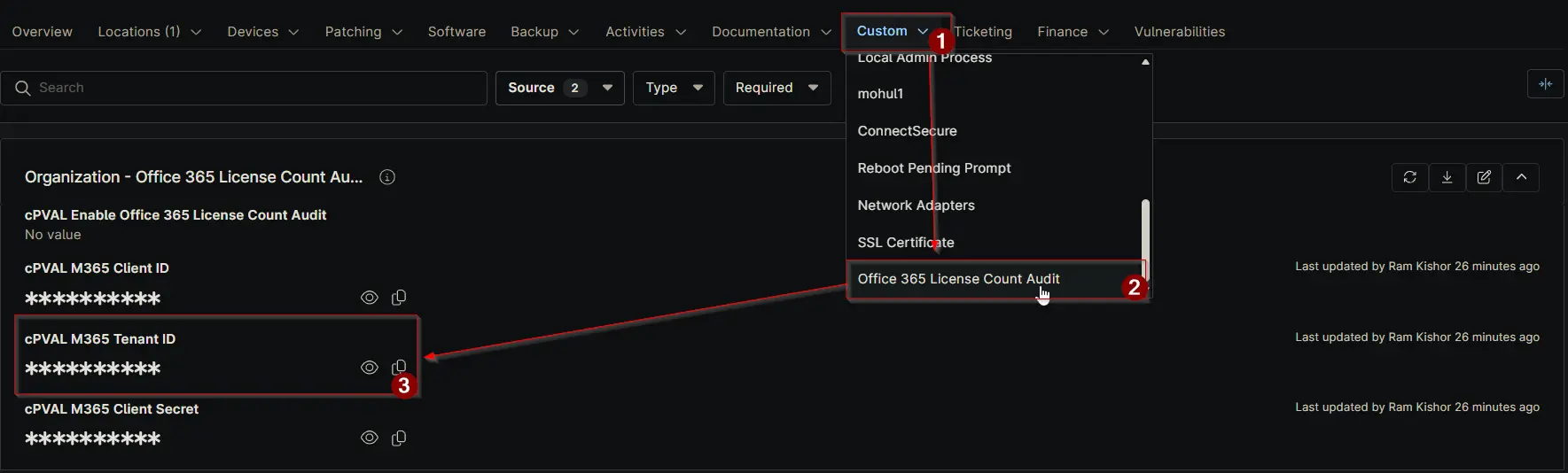1568x473 pixels.
Task: Select Office 365 License Count Audit menu item
Action: (x=958, y=279)
